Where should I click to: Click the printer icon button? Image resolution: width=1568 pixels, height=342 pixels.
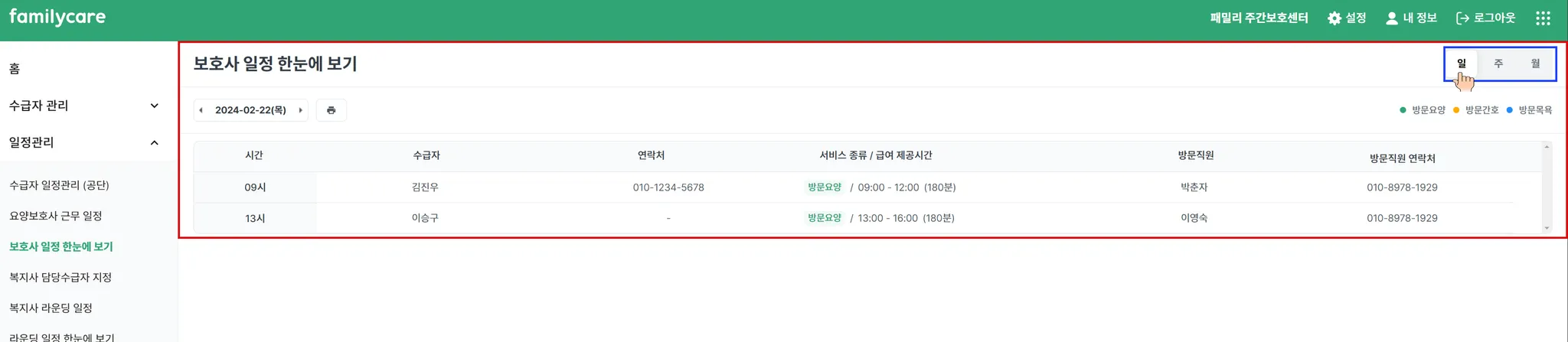pos(331,110)
